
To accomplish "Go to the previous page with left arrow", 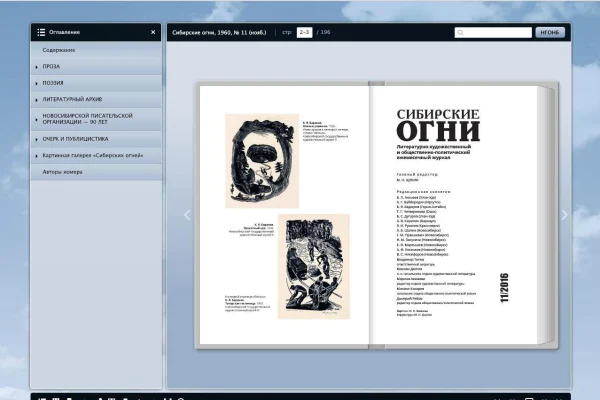I will tap(187, 215).
